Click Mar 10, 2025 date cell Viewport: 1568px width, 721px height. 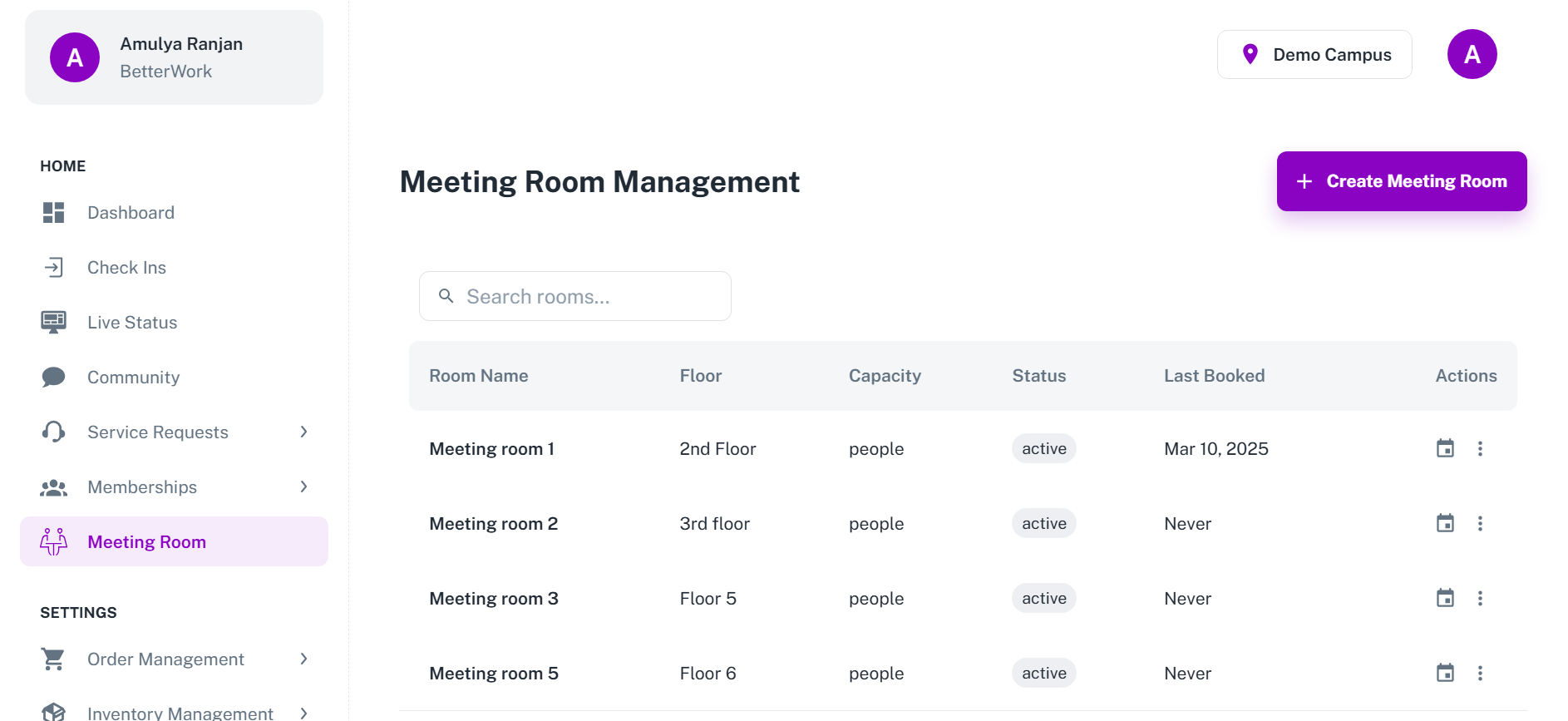point(1216,449)
